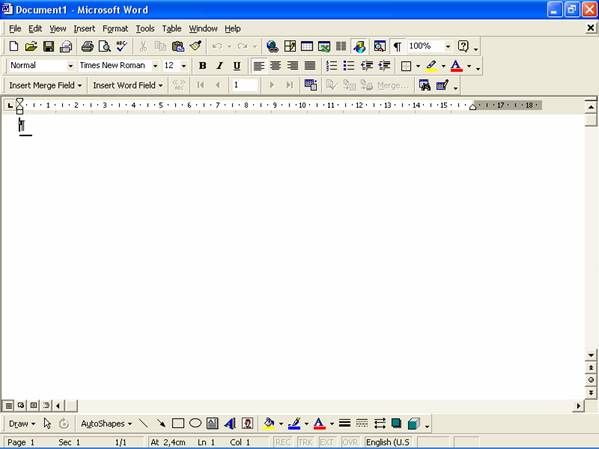Run Spelling and Grammar check
The image size is (599, 449).
coord(121,47)
